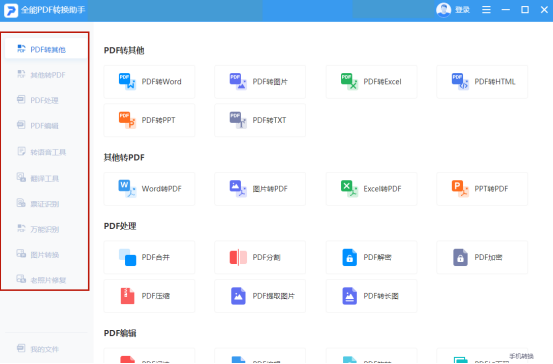Viewport: 553px width, 364px height.
Task: Launch the PPT转PDF tool
Action: [x=482, y=189]
